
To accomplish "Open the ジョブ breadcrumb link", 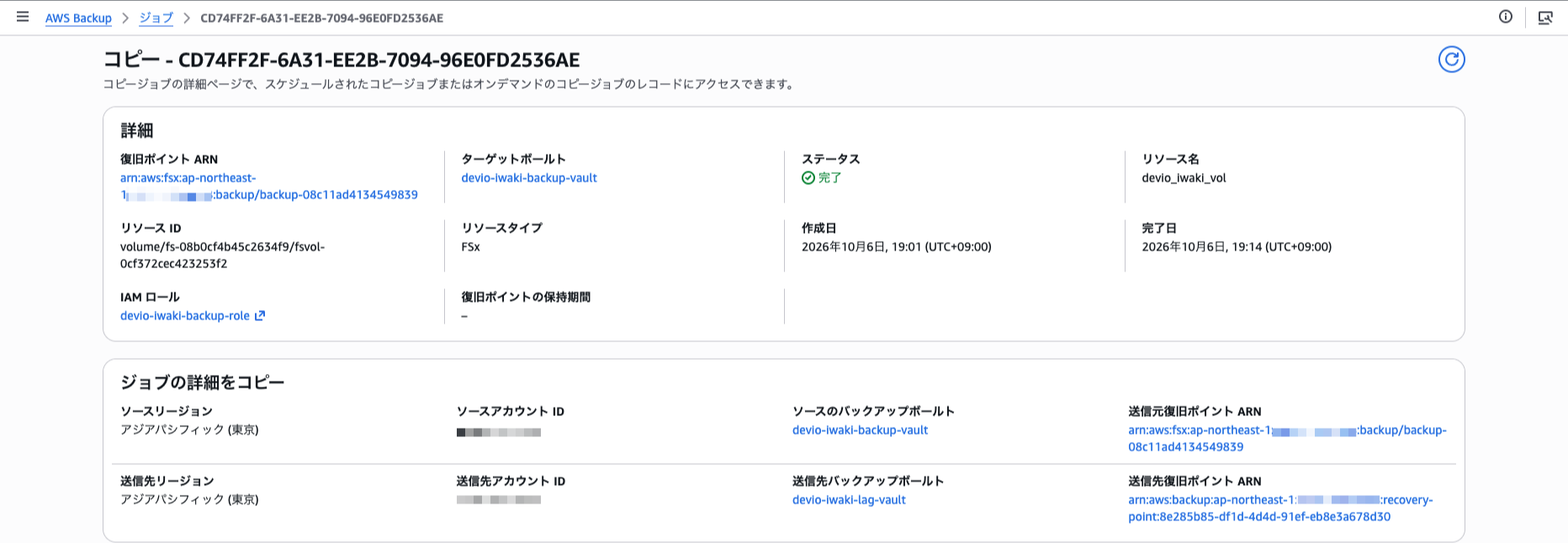I will [156, 18].
